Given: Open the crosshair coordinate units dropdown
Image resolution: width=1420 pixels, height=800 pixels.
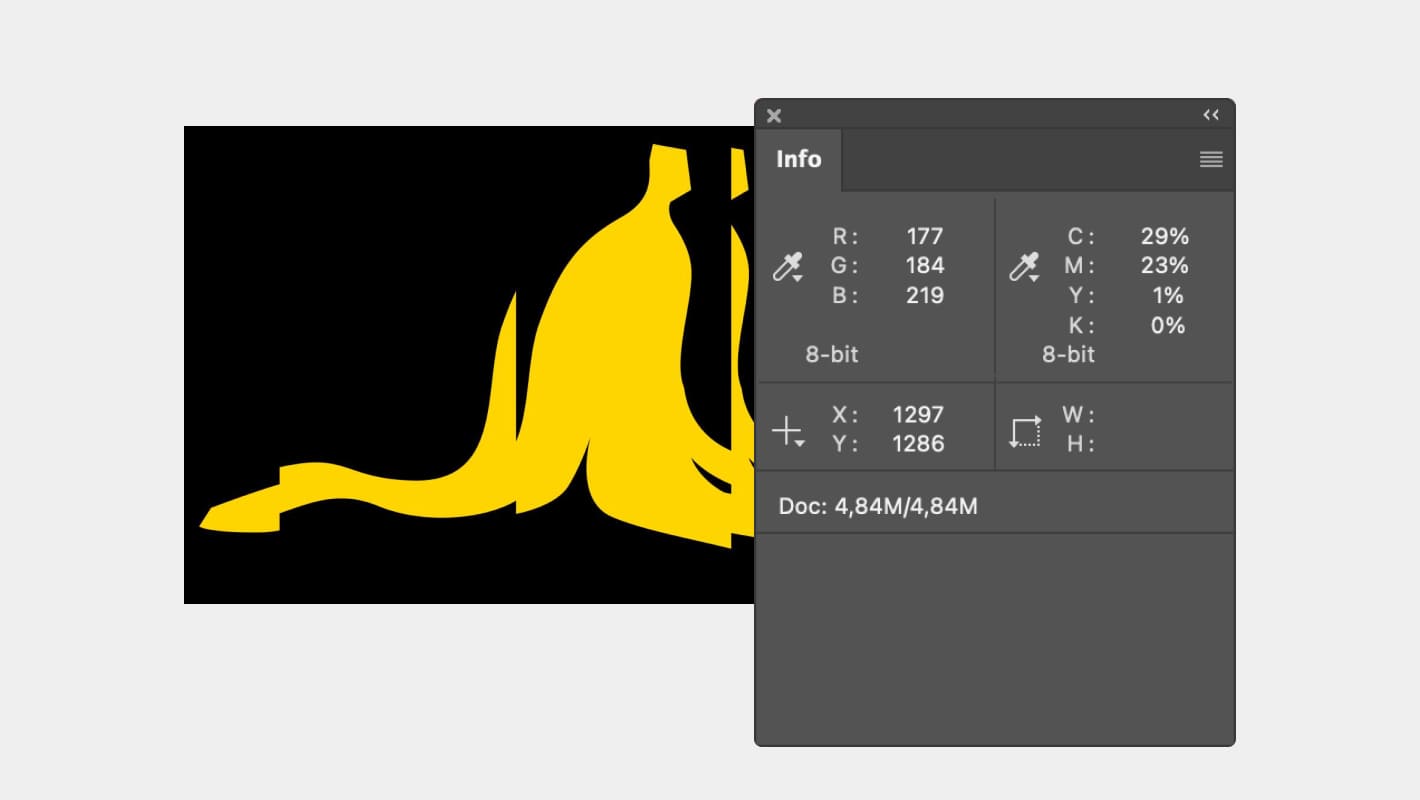Looking at the screenshot, I should pos(788,432).
